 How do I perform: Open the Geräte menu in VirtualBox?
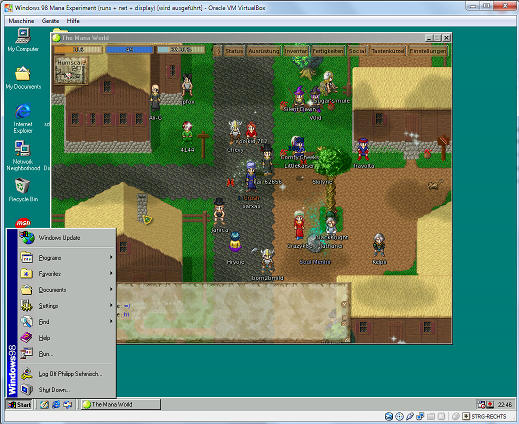[50, 21]
